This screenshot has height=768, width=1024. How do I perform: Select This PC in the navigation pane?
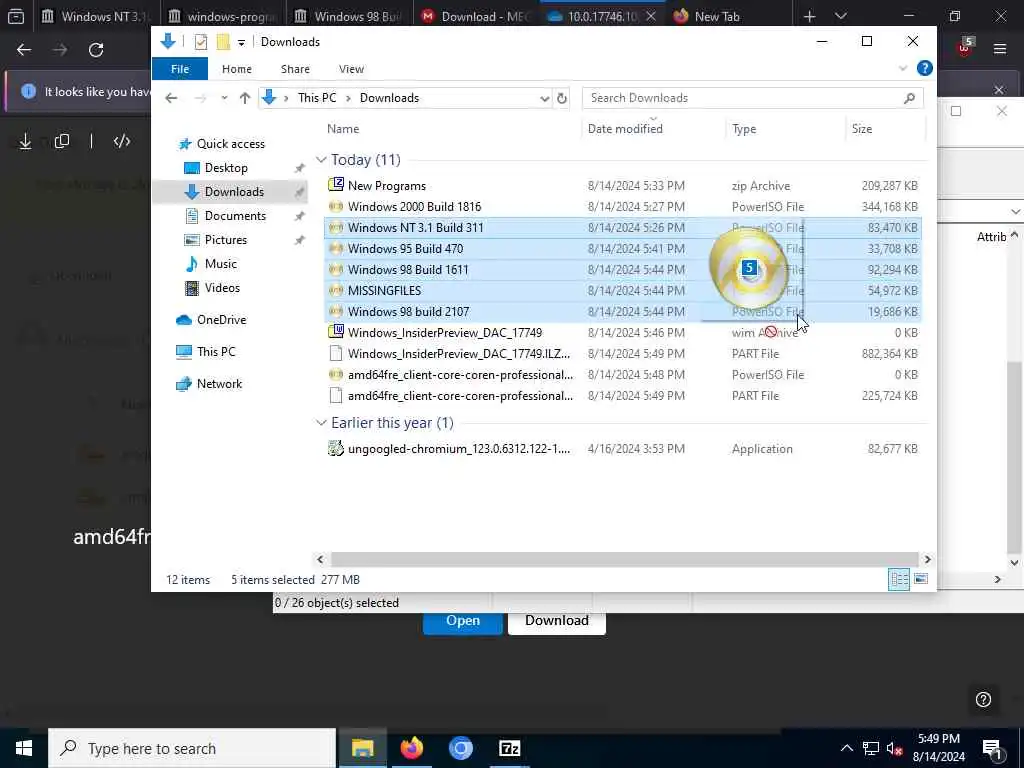click(x=216, y=352)
